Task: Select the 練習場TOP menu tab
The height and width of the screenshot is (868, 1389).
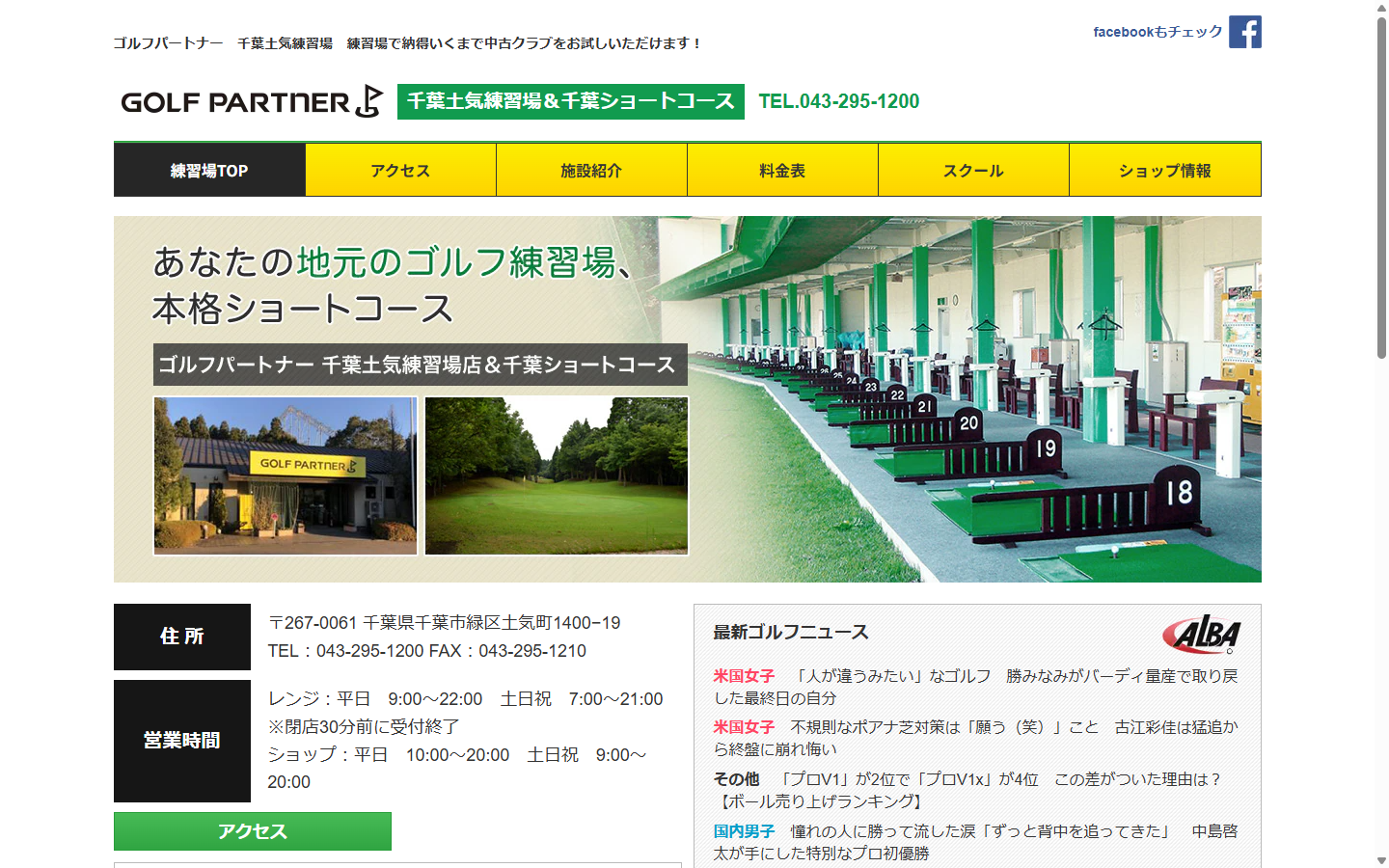Action: pos(209,171)
